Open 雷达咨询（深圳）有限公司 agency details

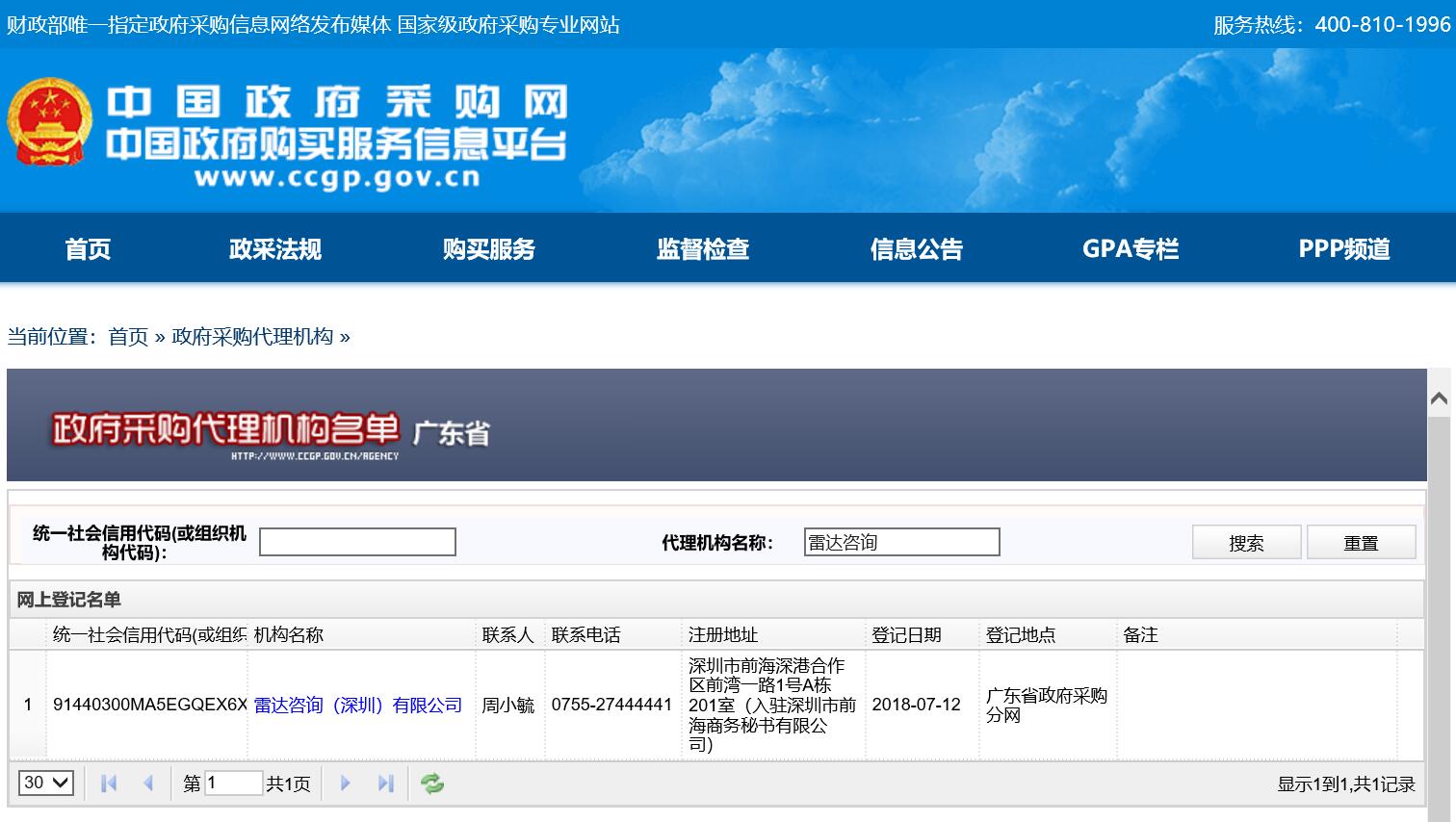356,704
